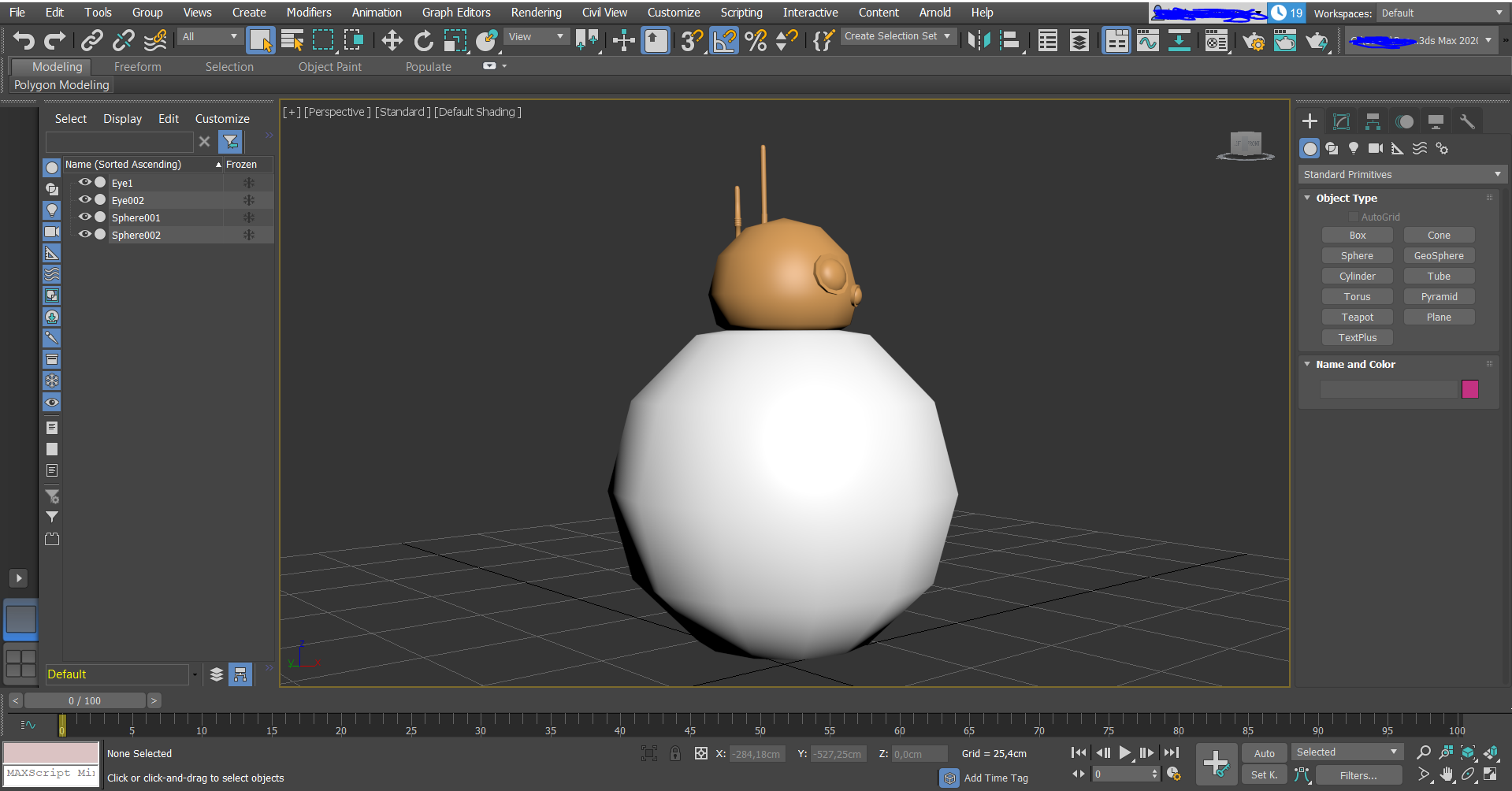Click the Redo arrow icon
This screenshot has width=1512, height=791.
(x=54, y=40)
